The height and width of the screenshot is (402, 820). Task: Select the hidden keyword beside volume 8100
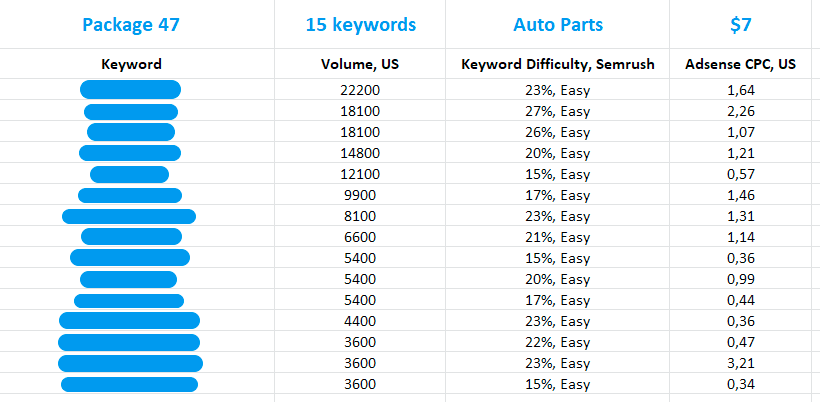tap(129, 216)
